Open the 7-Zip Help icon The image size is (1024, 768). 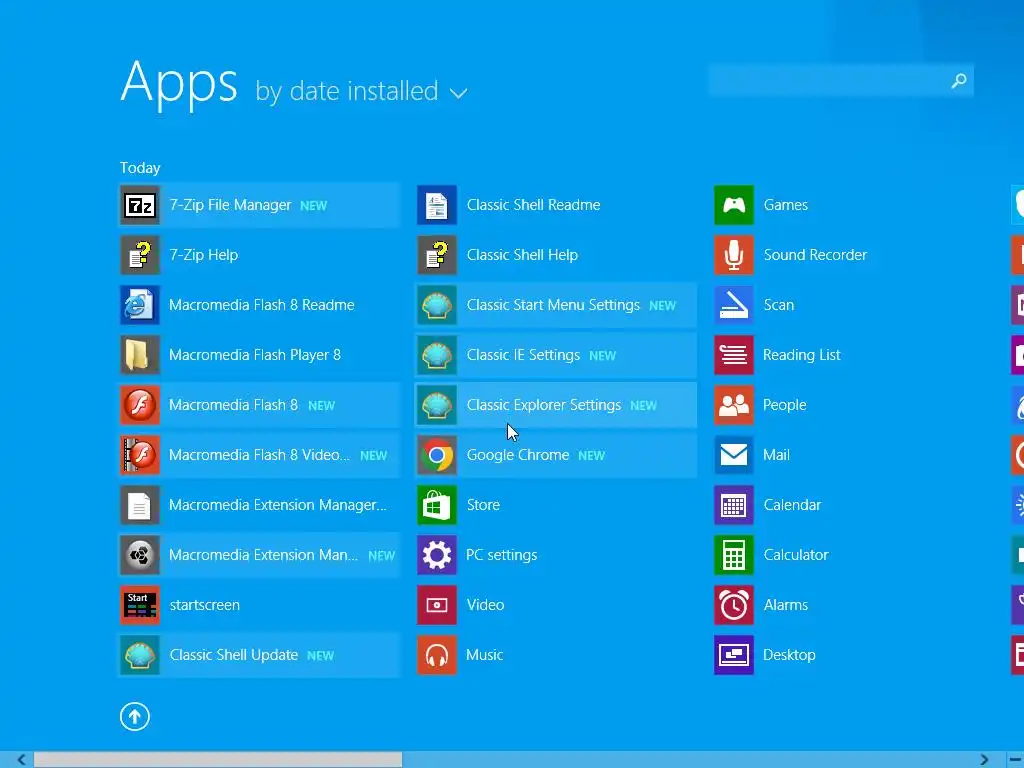coord(140,255)
